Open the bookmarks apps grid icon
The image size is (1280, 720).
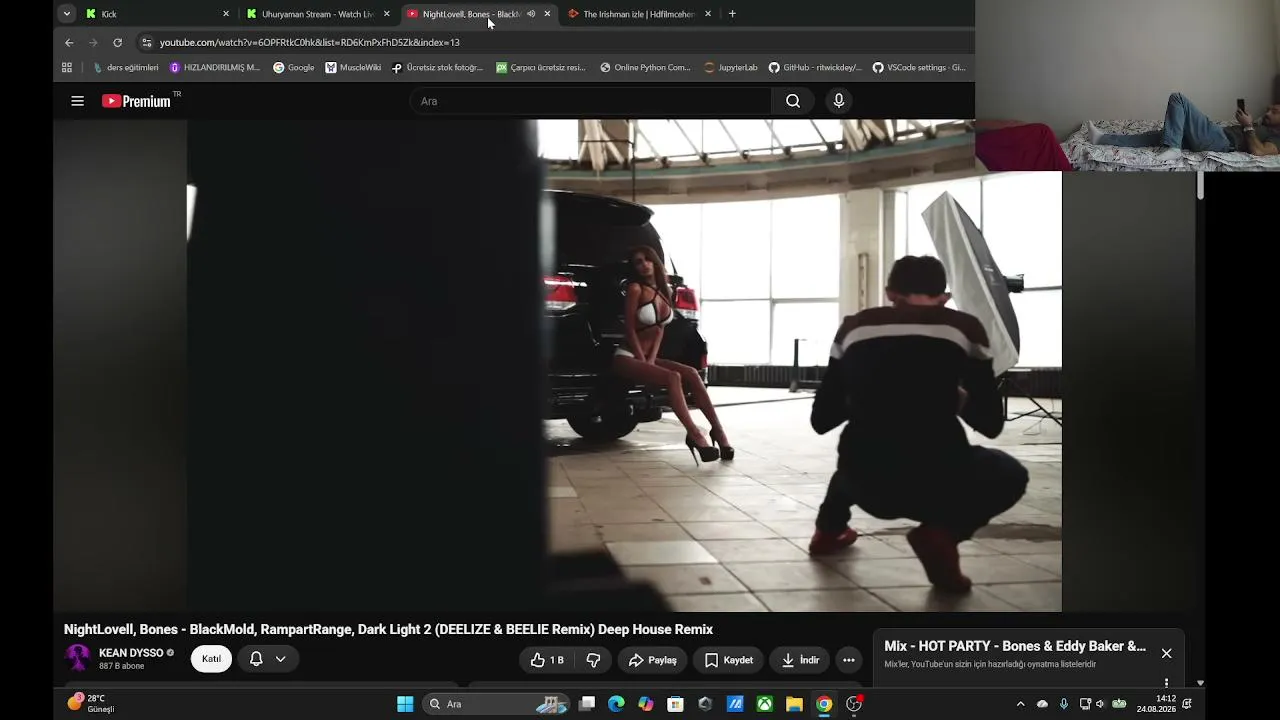click(67, 68)
